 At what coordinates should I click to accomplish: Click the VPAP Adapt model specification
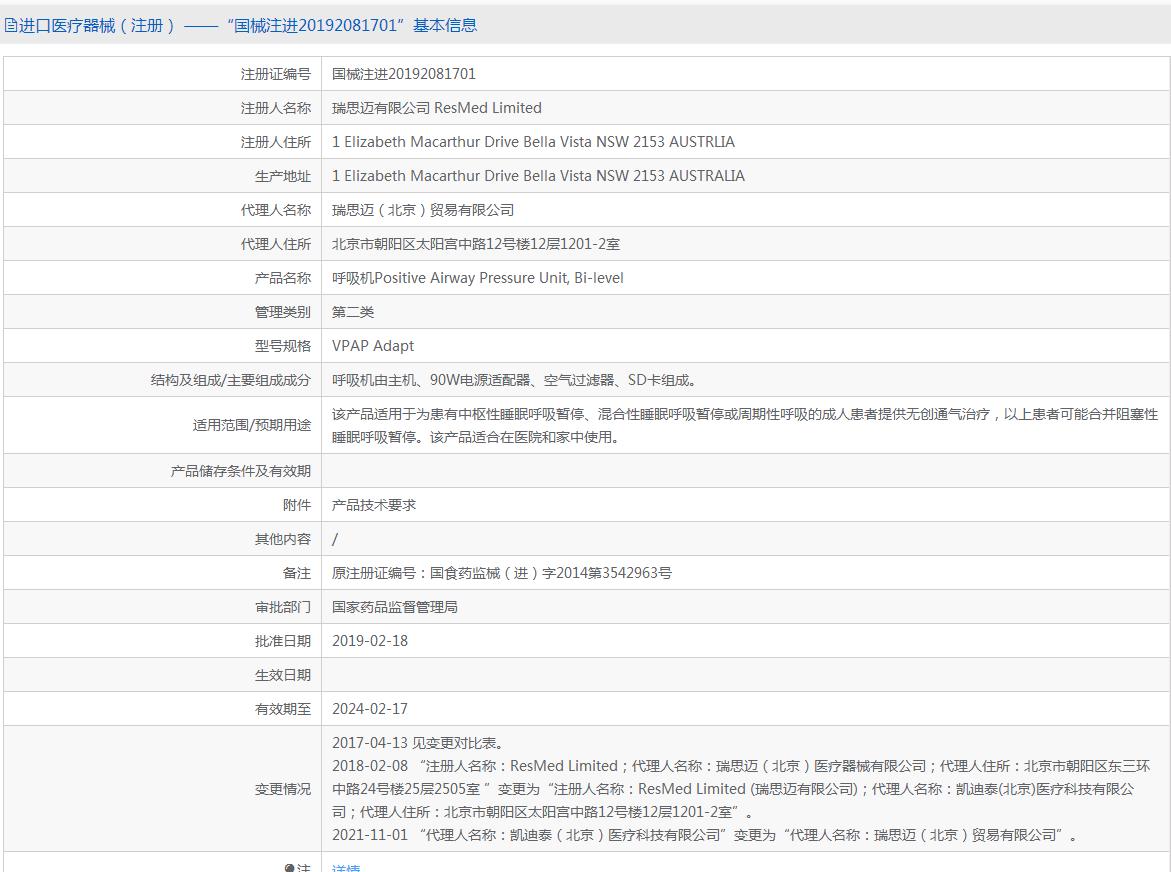373,346
